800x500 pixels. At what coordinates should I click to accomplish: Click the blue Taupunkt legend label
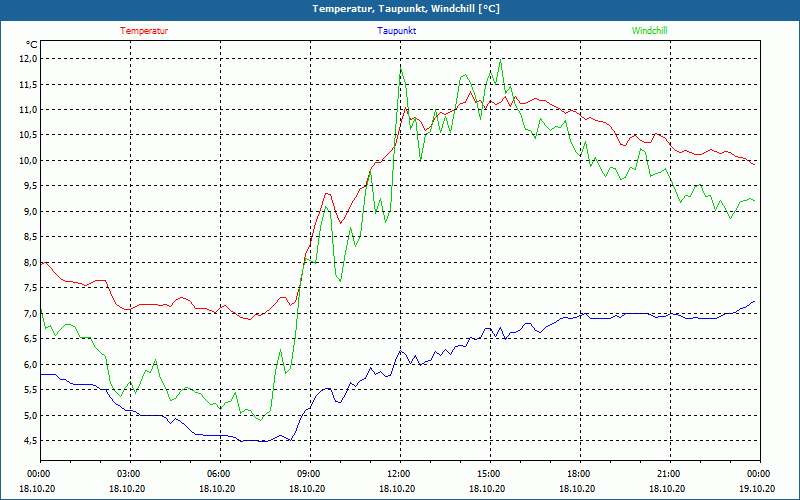coord(397,31)
